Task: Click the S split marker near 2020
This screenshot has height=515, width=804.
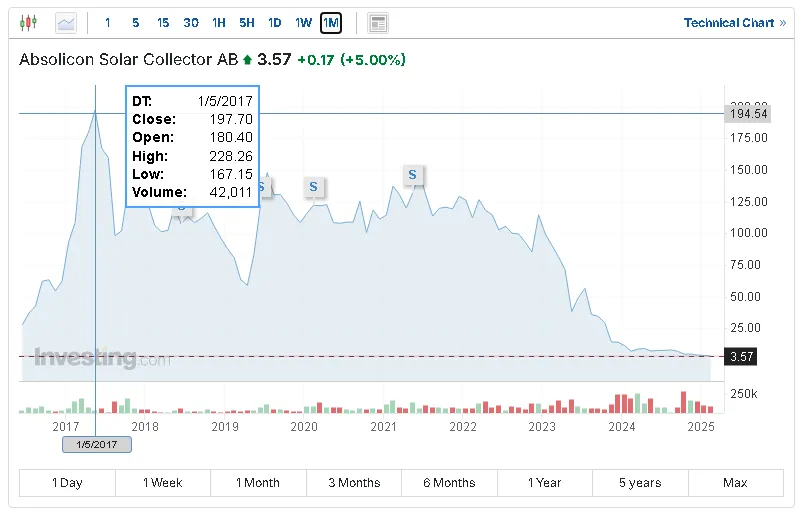Action: pos(313,187)
